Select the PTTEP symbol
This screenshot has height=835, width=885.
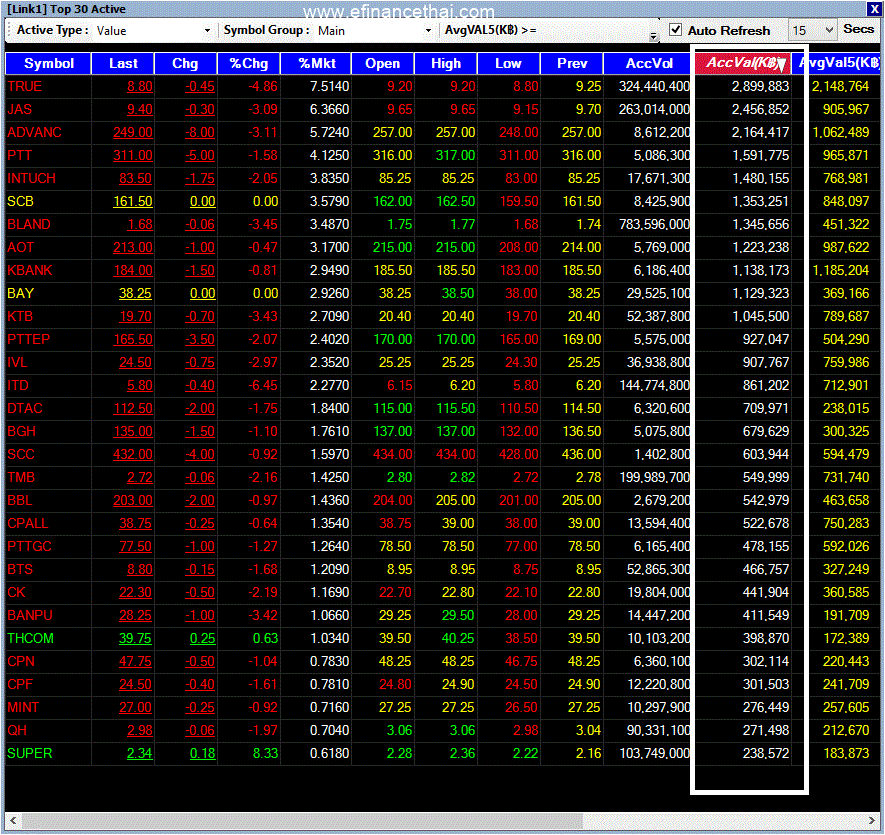point(29,339)
